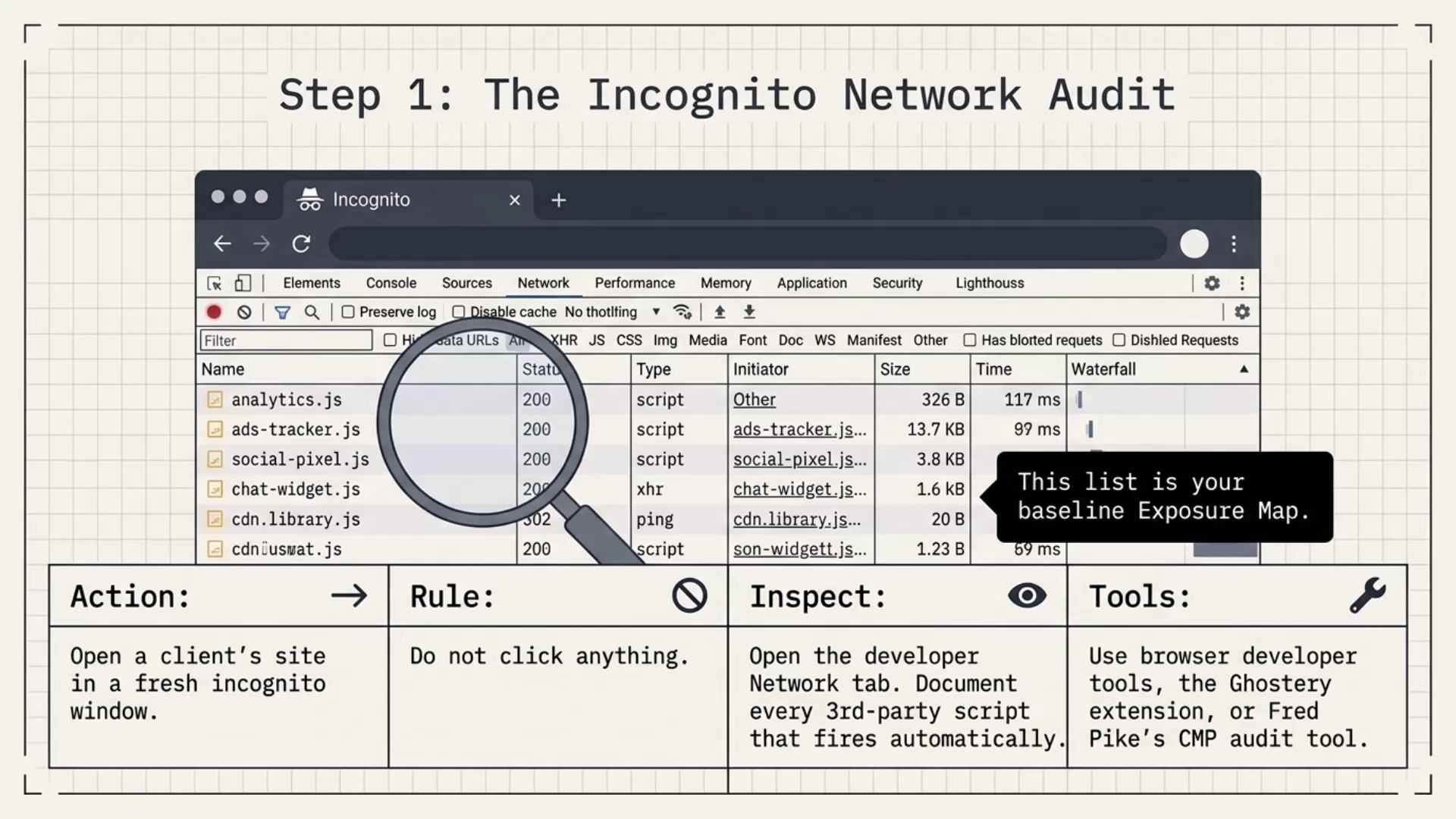Open the No throttling dropdown
Screen dimensions: 1456x819
tap(612, 312)
